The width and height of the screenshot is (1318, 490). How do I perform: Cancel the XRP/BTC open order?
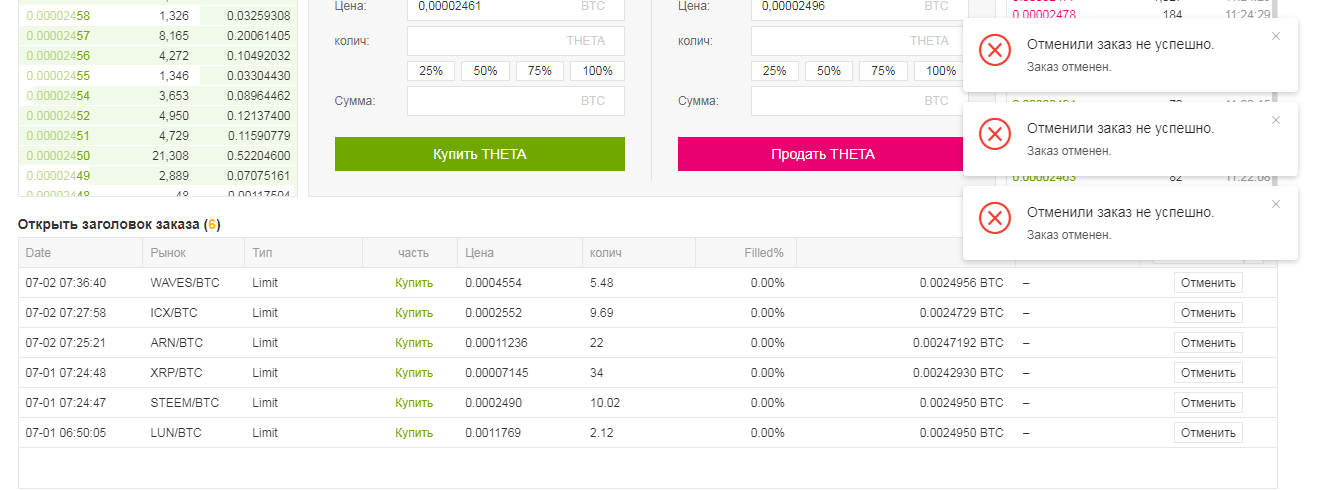[1208, 373]
